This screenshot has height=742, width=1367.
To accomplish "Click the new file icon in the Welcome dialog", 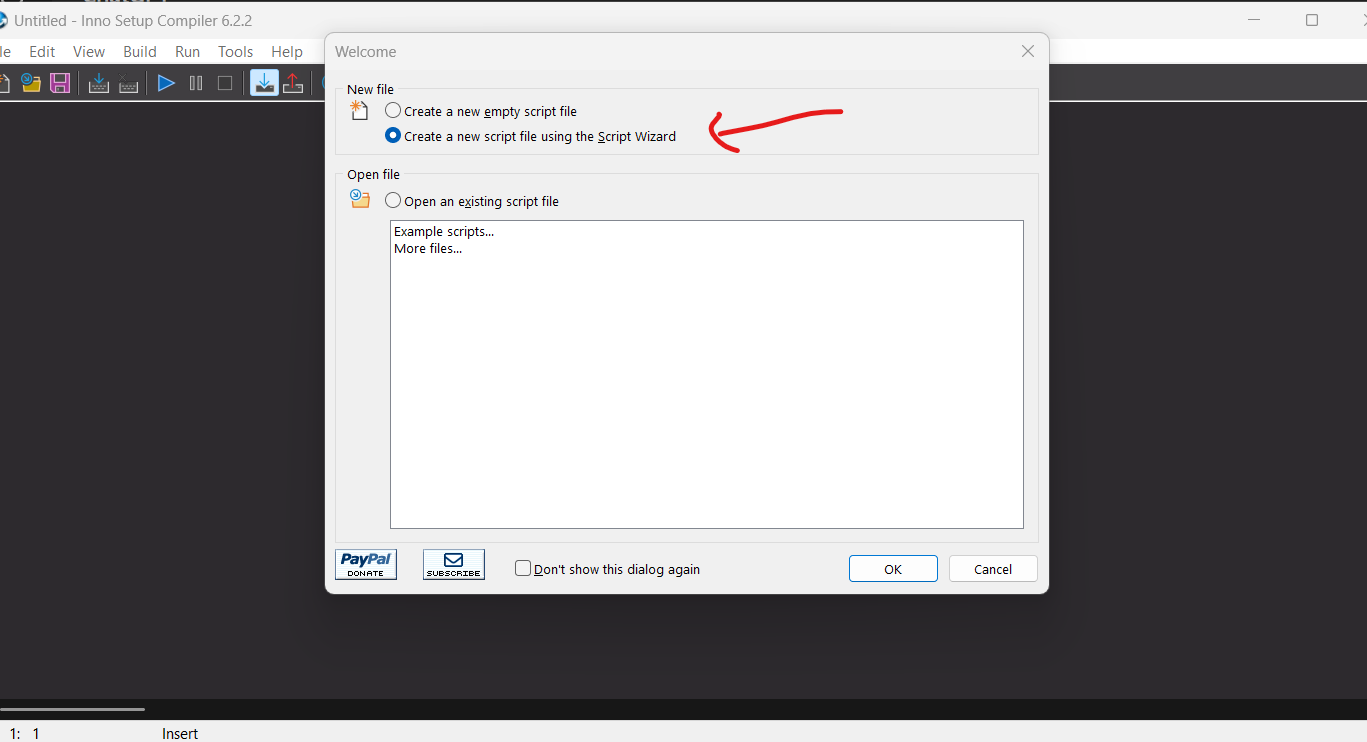I will pos(360,111).
